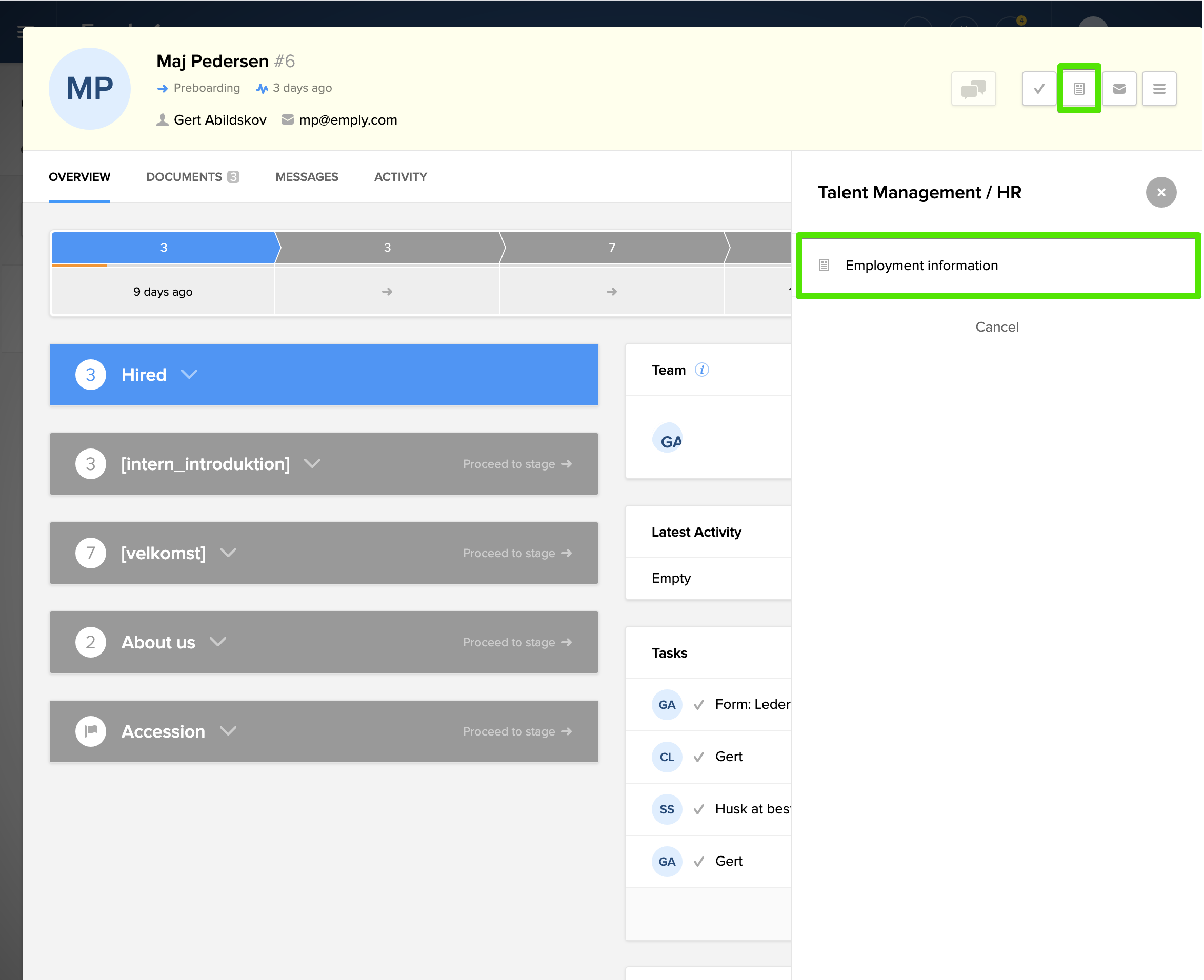The image size is (1204, 980).
Task: Expand the Hired stage chevron
Action: pyautogui.click(x=189, y=374)
